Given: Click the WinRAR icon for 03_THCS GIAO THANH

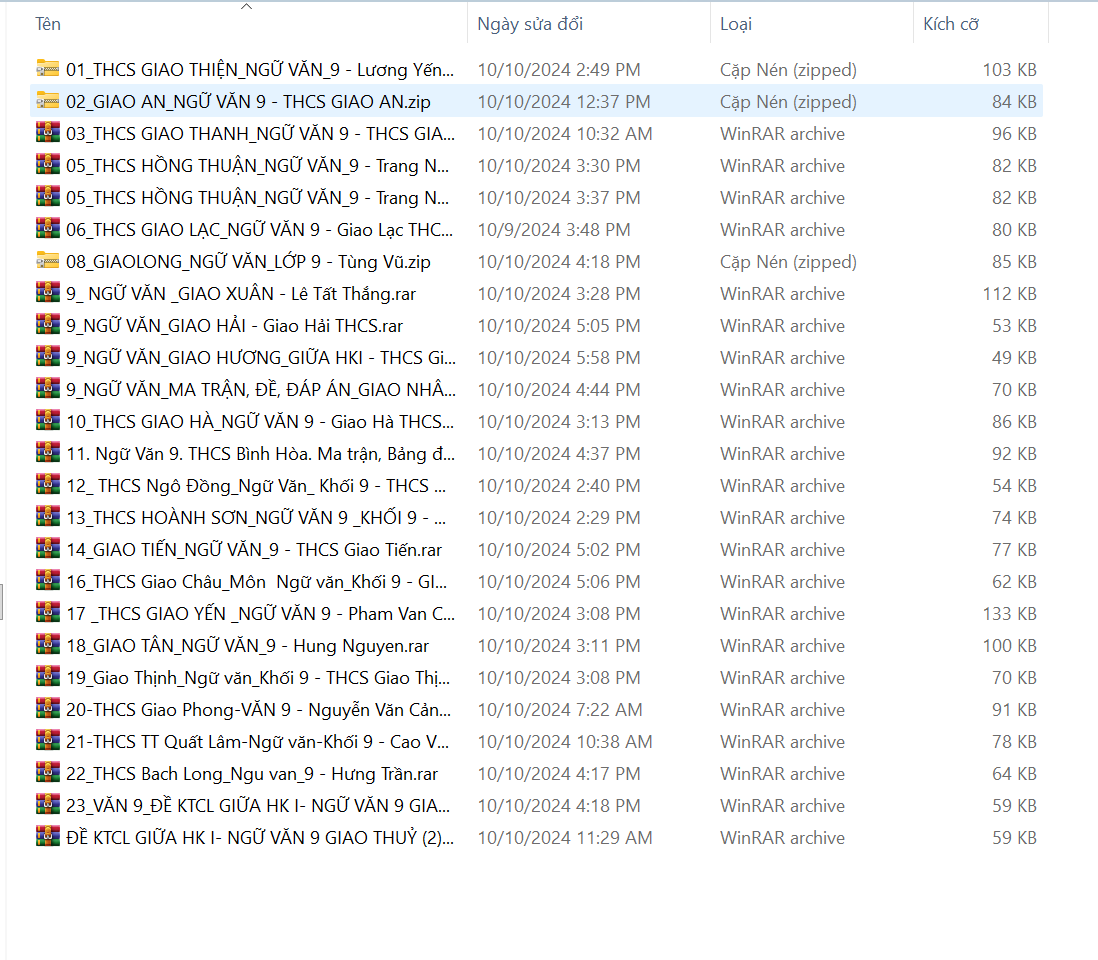Looking at the screenshot, I should [x=47, y=133].
